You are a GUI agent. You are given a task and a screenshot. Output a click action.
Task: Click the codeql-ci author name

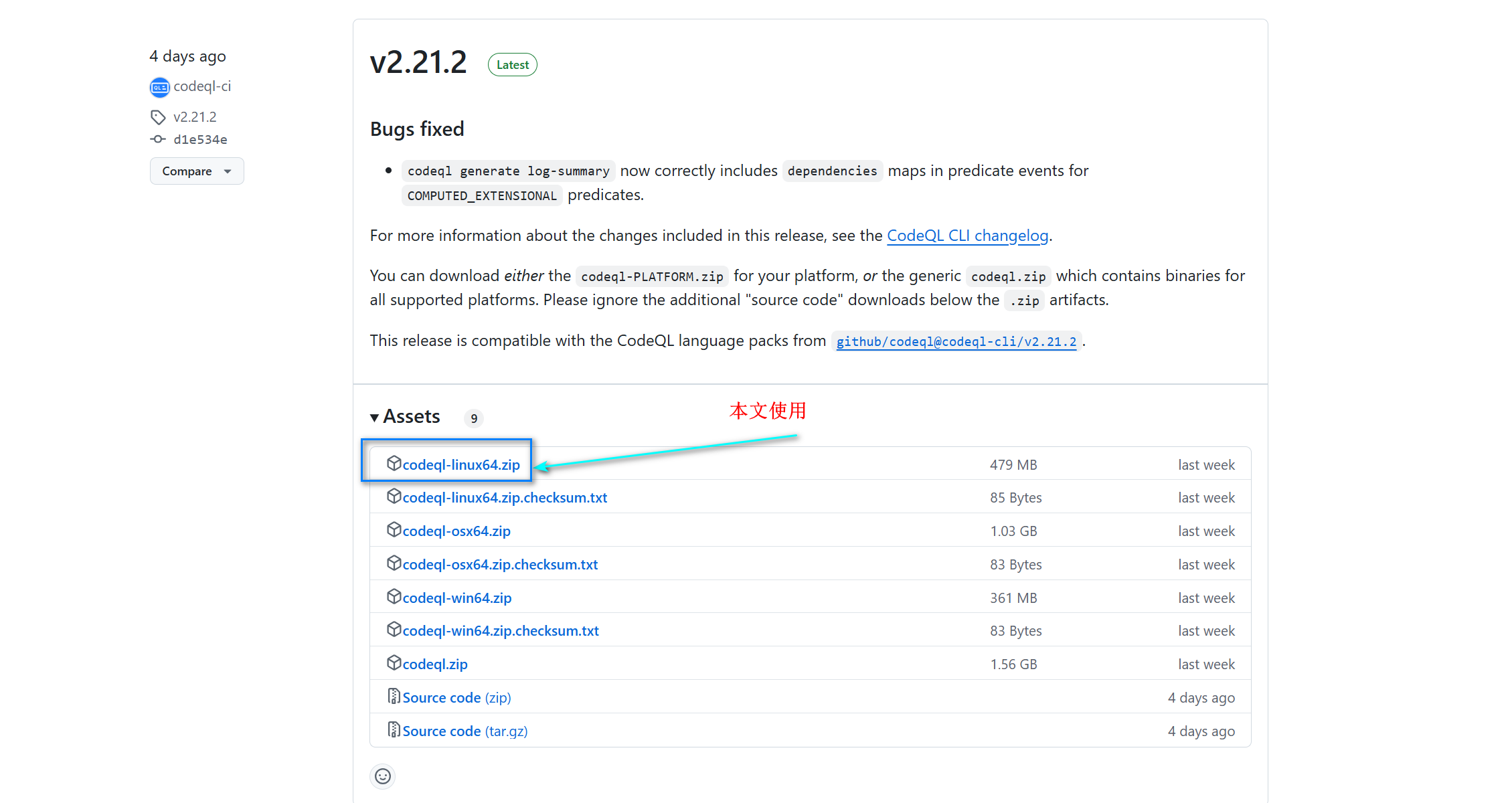202,86
